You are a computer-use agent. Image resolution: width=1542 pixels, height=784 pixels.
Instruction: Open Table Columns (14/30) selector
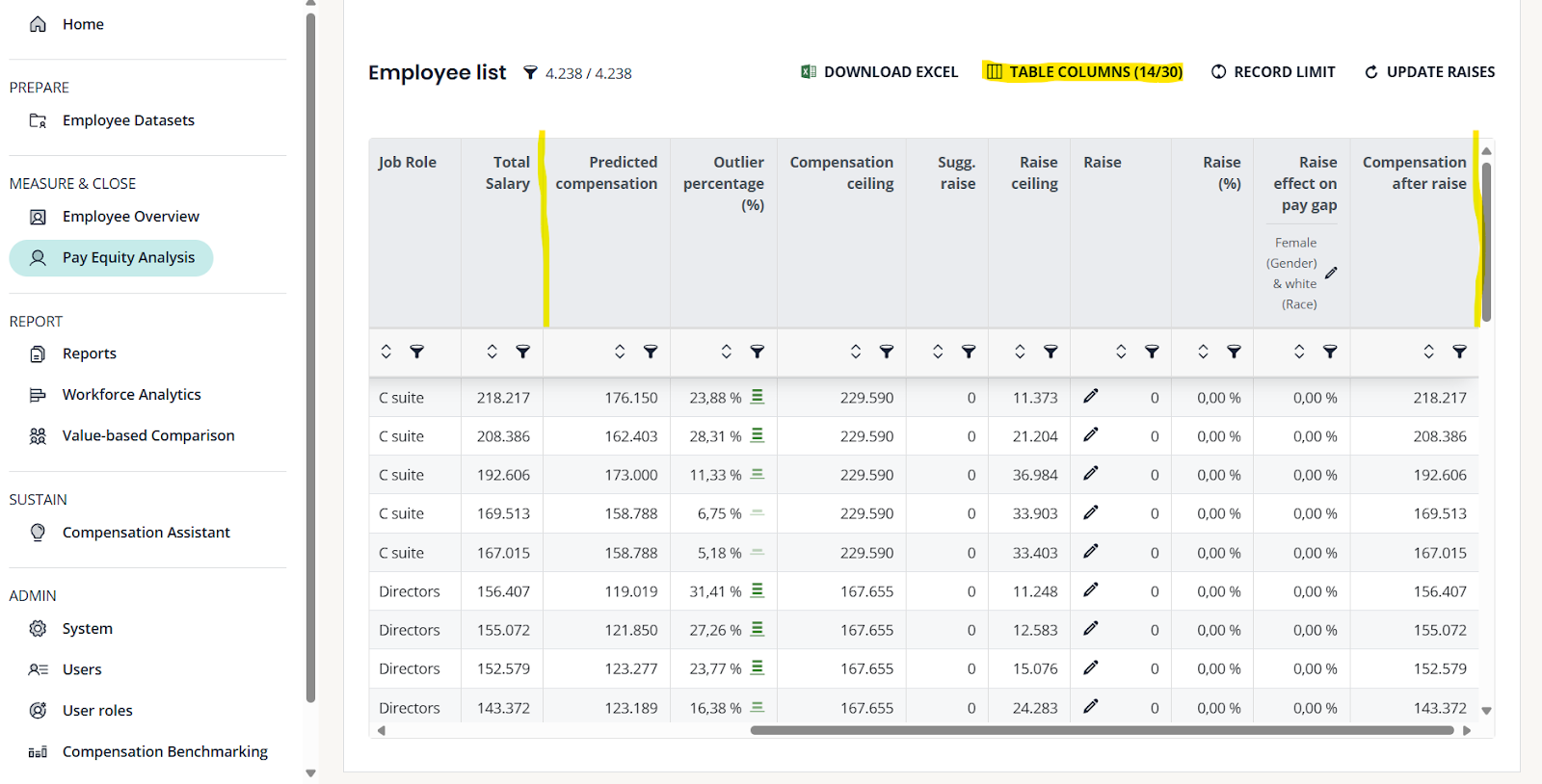[x=1083, y=72]
